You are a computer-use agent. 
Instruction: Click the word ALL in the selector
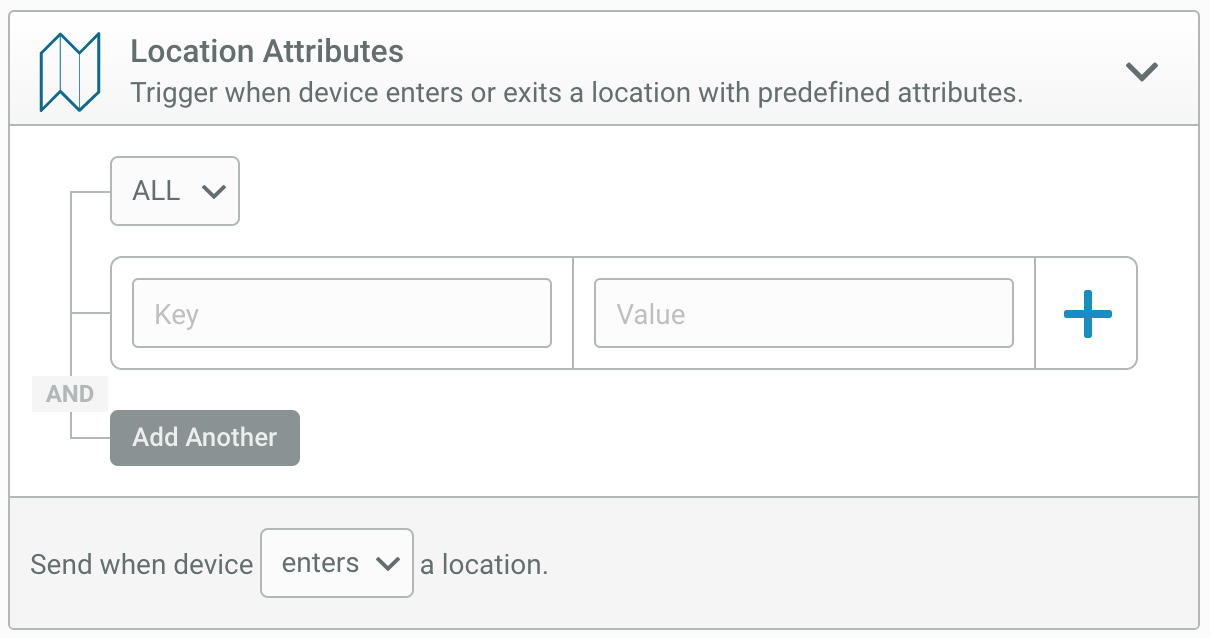click(x=156, y=191)
